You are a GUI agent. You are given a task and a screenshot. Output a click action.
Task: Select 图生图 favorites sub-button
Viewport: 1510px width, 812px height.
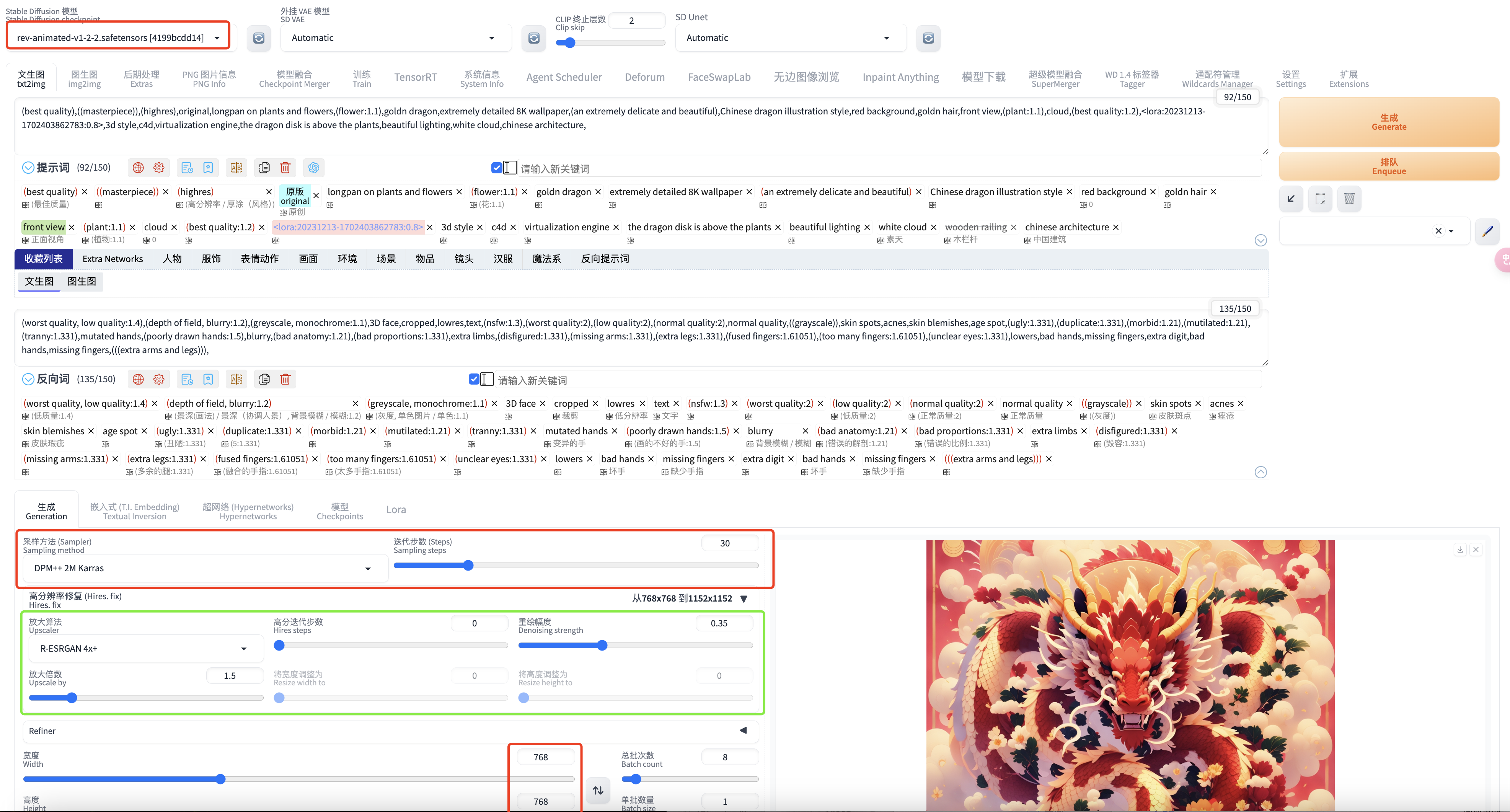tap(82, 281)
